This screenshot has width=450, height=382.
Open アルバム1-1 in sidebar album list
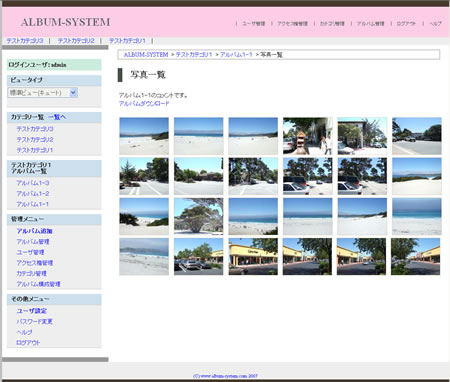[x=33, y=204]
